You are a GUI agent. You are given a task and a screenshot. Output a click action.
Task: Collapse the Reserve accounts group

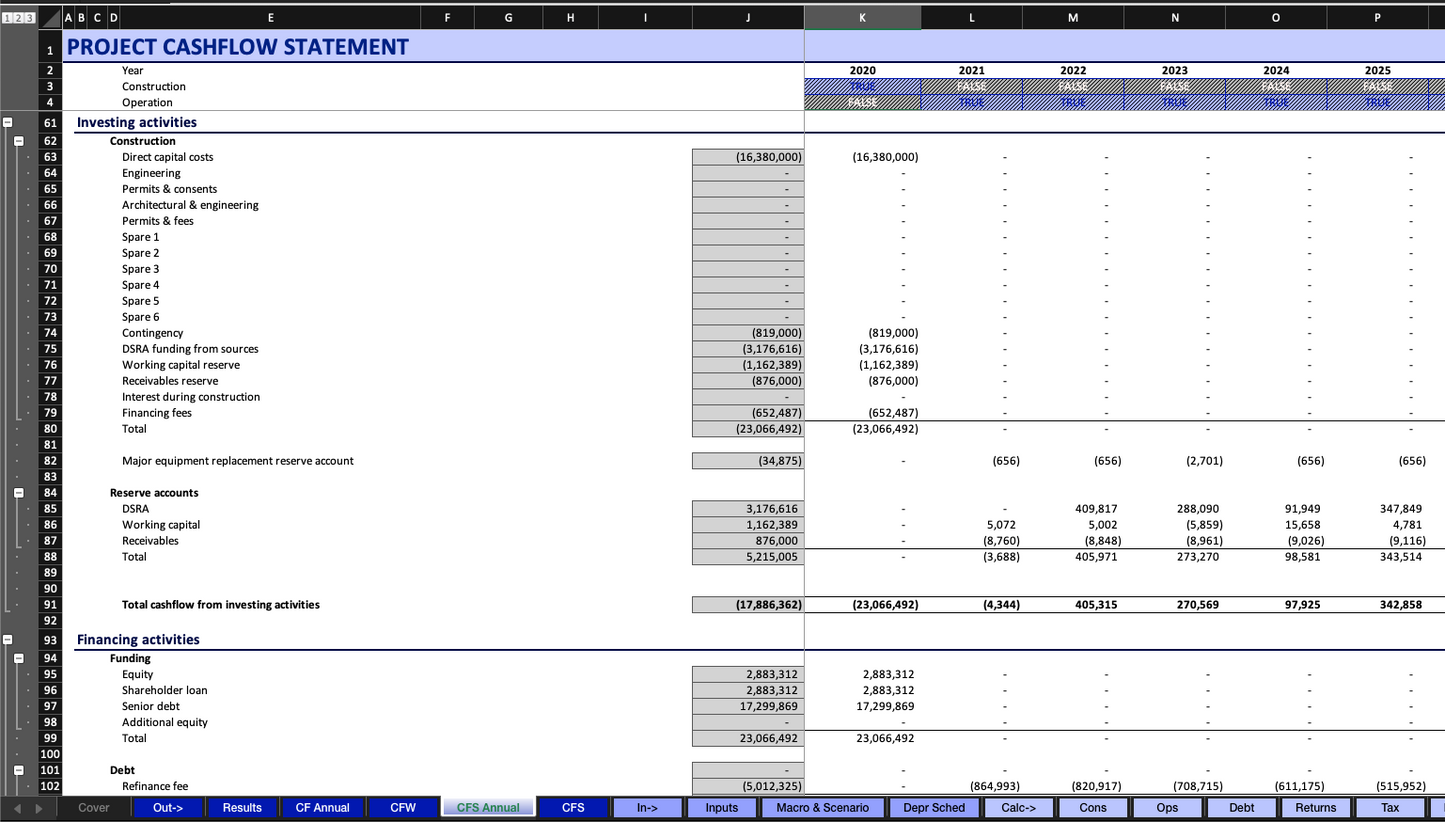click(x=19, y=493)
